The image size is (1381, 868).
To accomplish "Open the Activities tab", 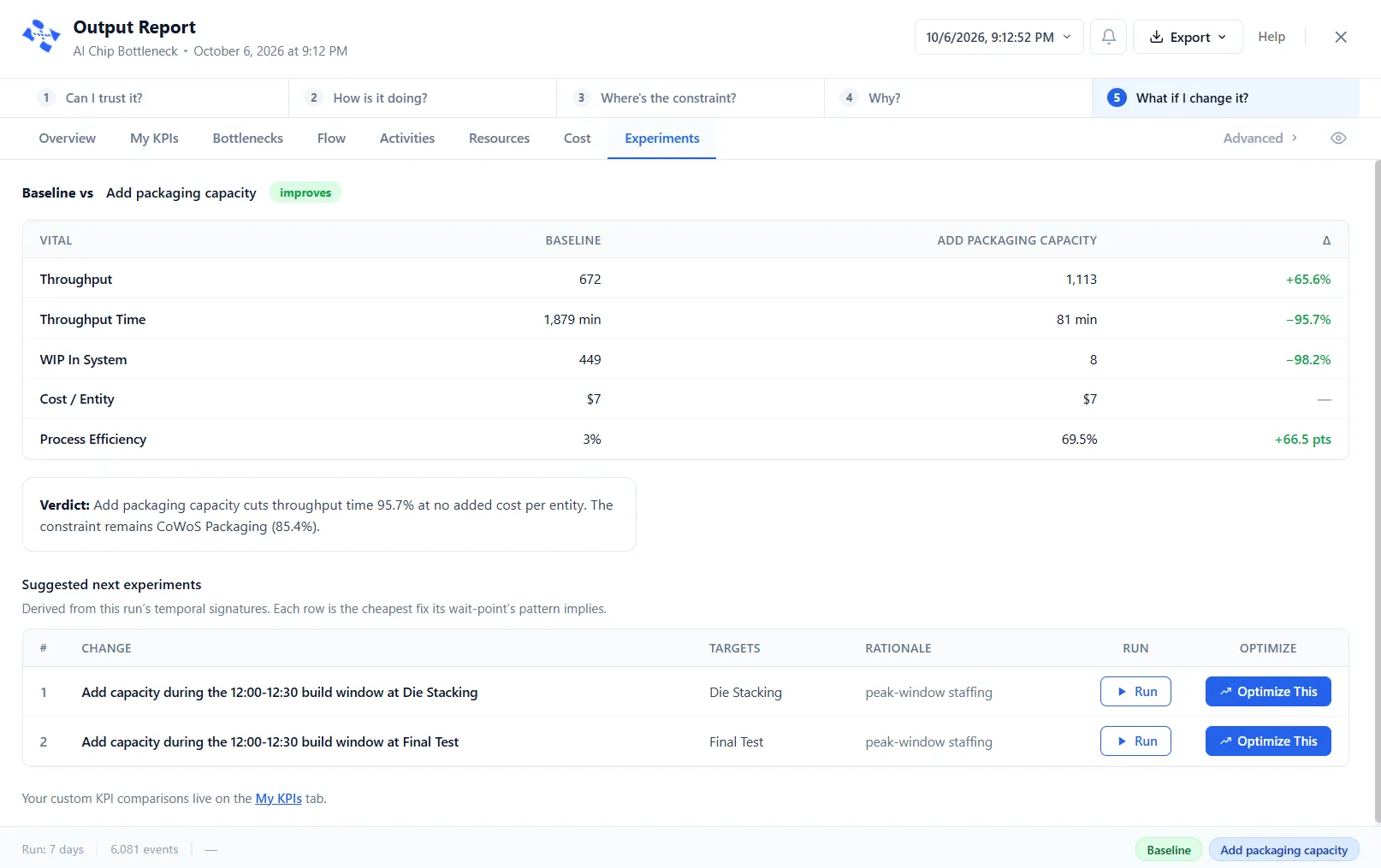I will (x=407, y=139).
